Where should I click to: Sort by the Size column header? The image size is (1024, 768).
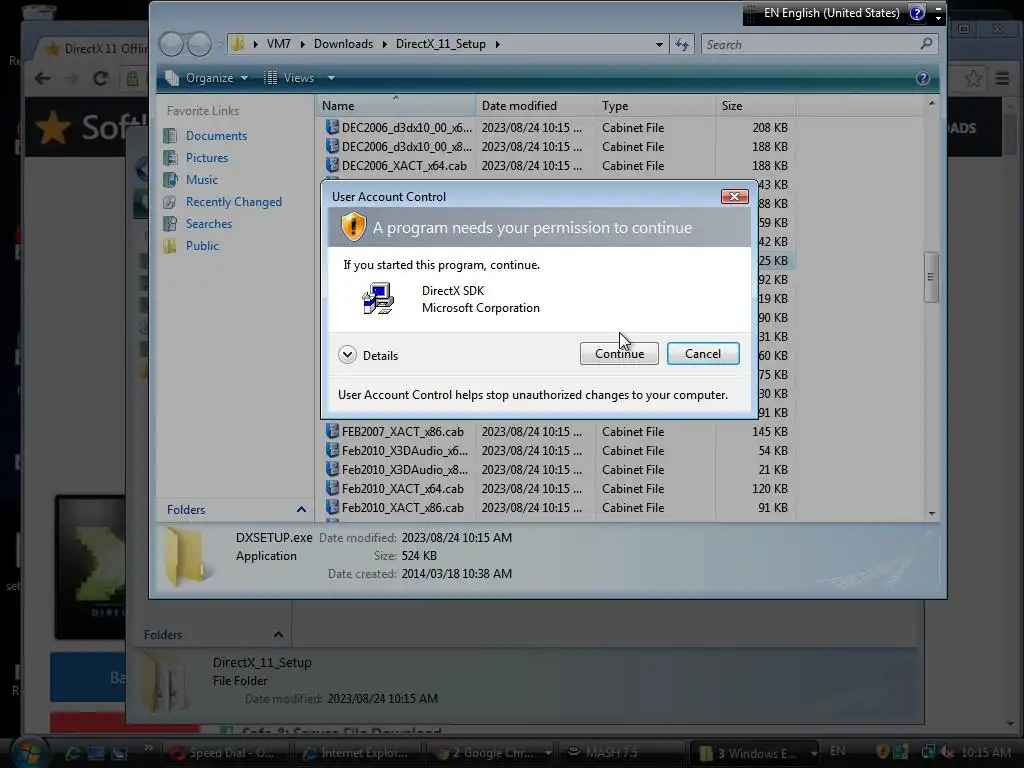(x=755, y=106)
